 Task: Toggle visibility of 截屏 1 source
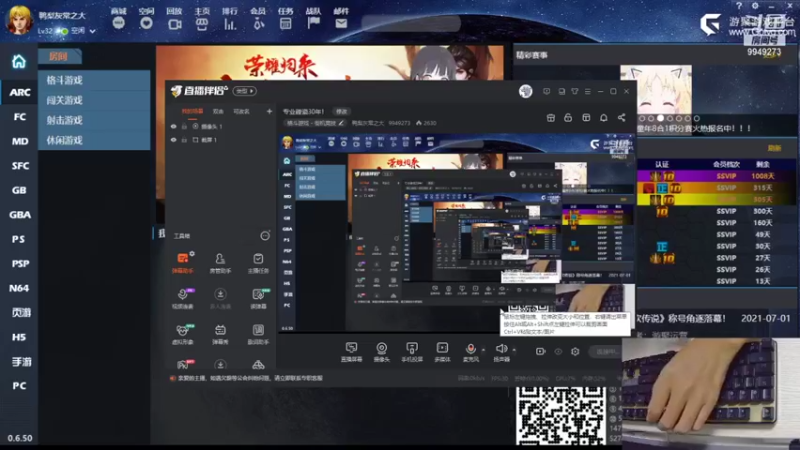pyautogui.click(x=173, y=140)
